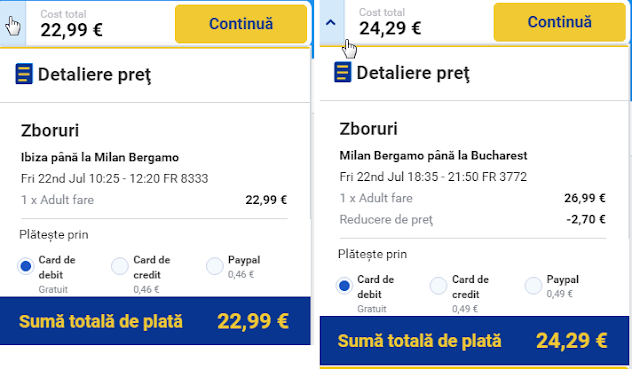Screen dimensions: 640x370
Task: Choose Paypal 0,46 € payment option
Action: [x=215, y=266]
